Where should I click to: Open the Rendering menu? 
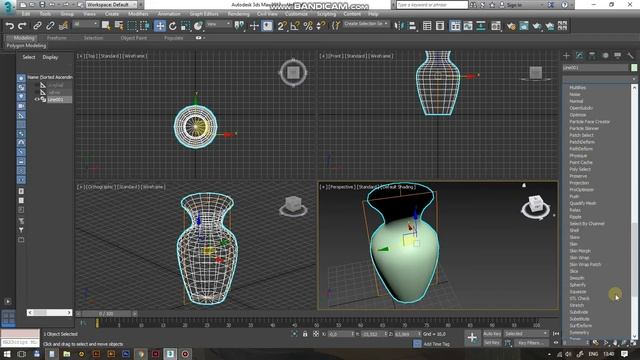coord(238,14)
